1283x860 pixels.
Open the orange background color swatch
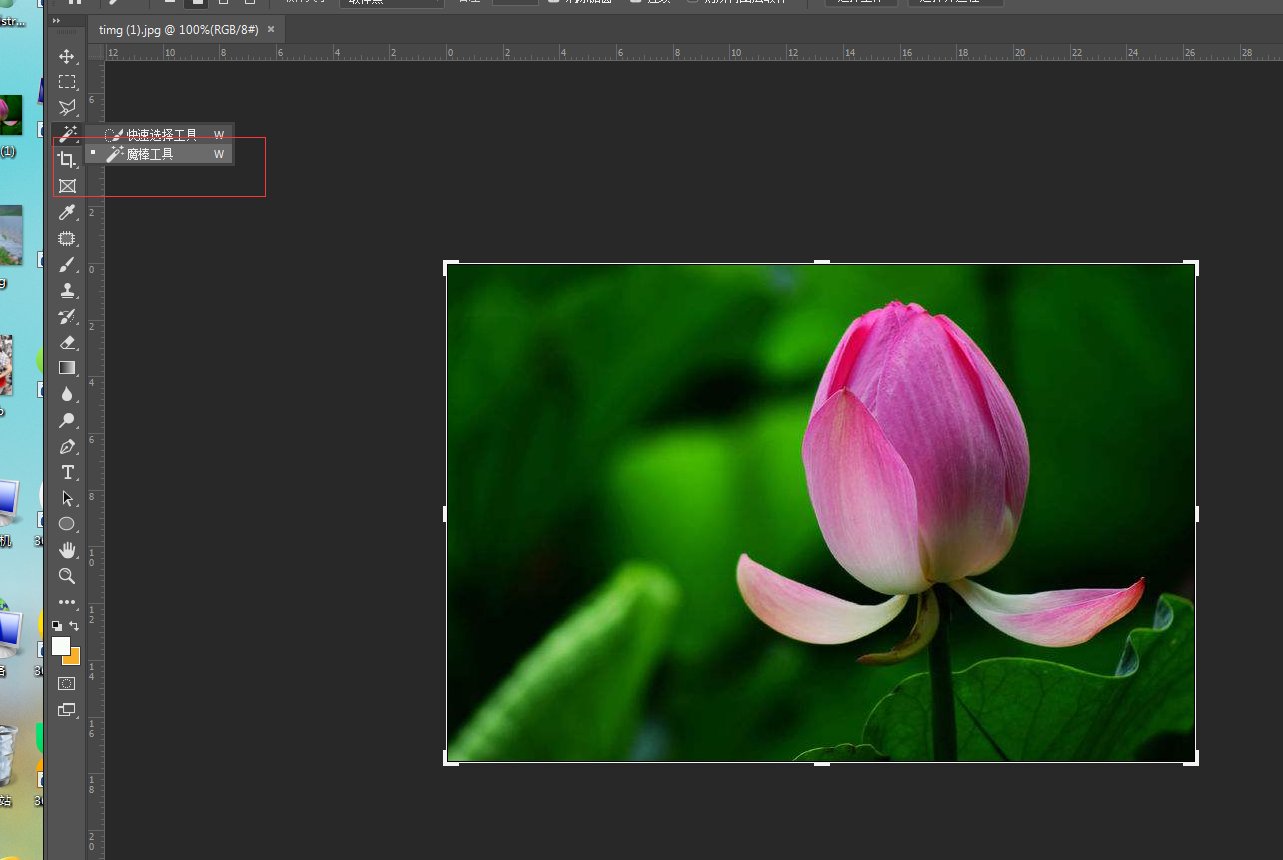[x=74, y=658]
